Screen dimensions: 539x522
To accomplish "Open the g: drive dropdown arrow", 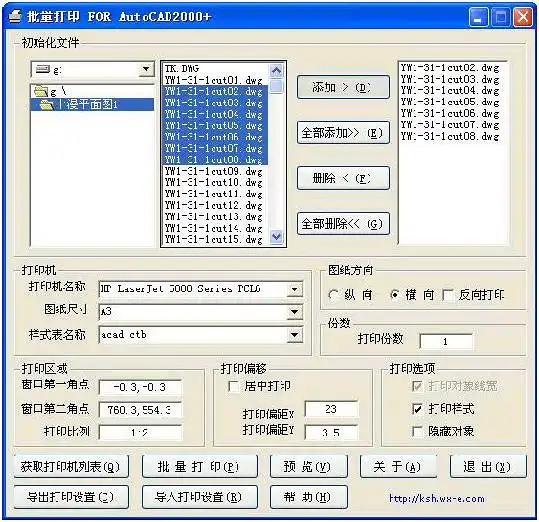I will point(146,70).
